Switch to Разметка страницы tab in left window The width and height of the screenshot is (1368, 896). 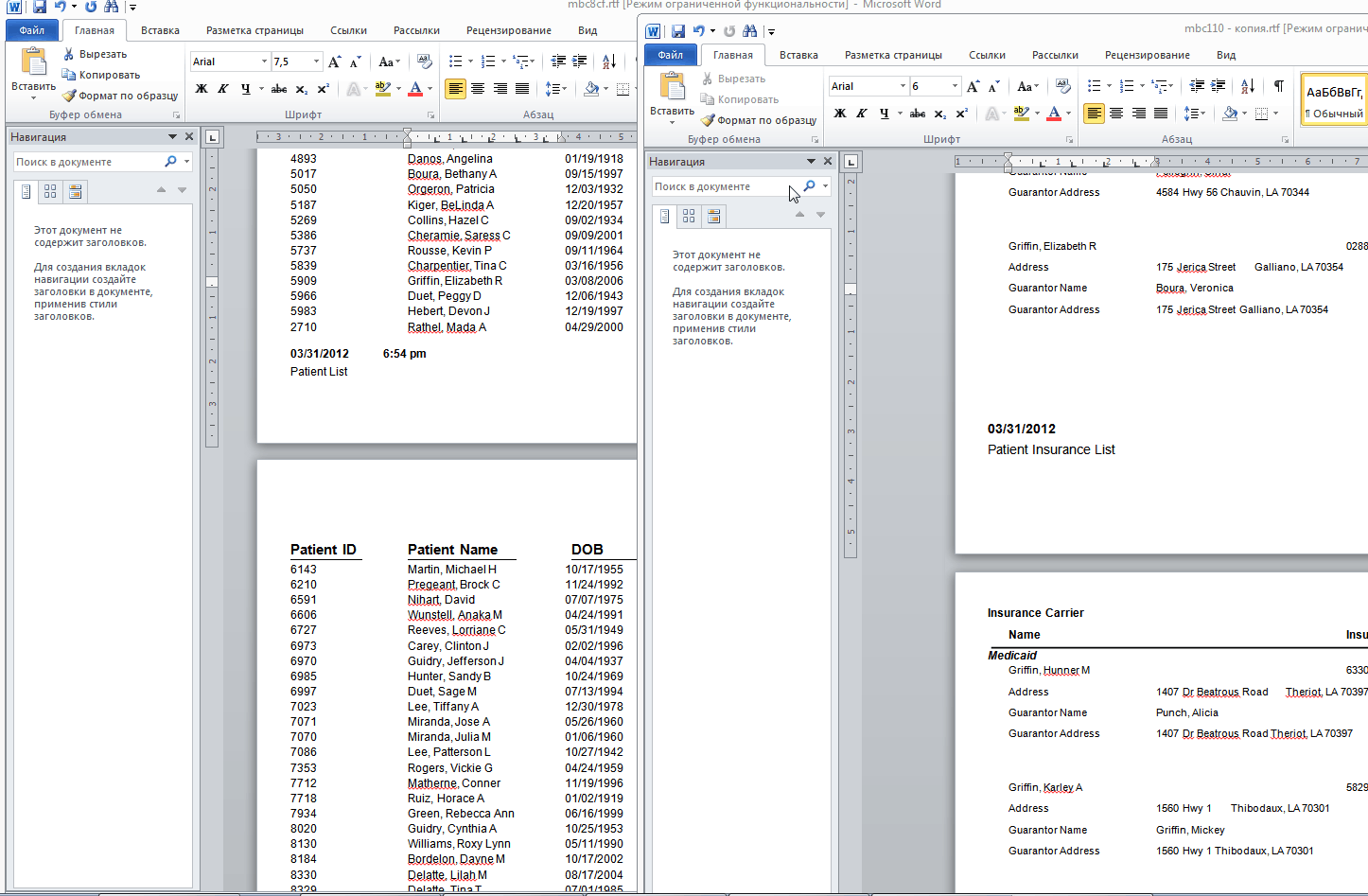coord(255,30)
